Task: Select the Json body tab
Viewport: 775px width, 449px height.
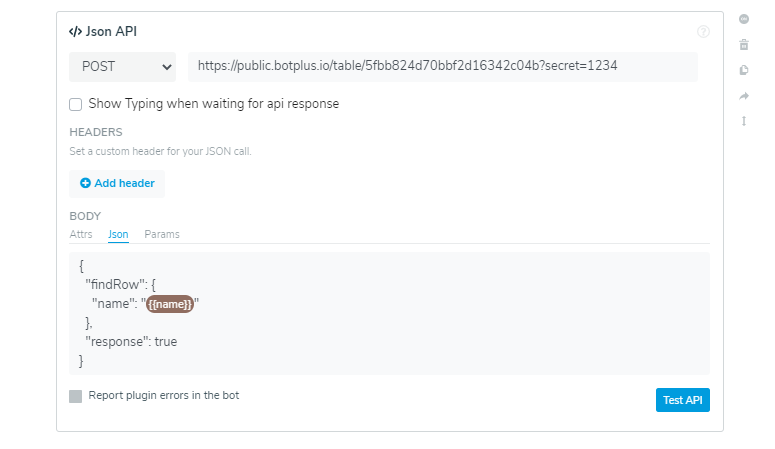Action: click(118, 234)
